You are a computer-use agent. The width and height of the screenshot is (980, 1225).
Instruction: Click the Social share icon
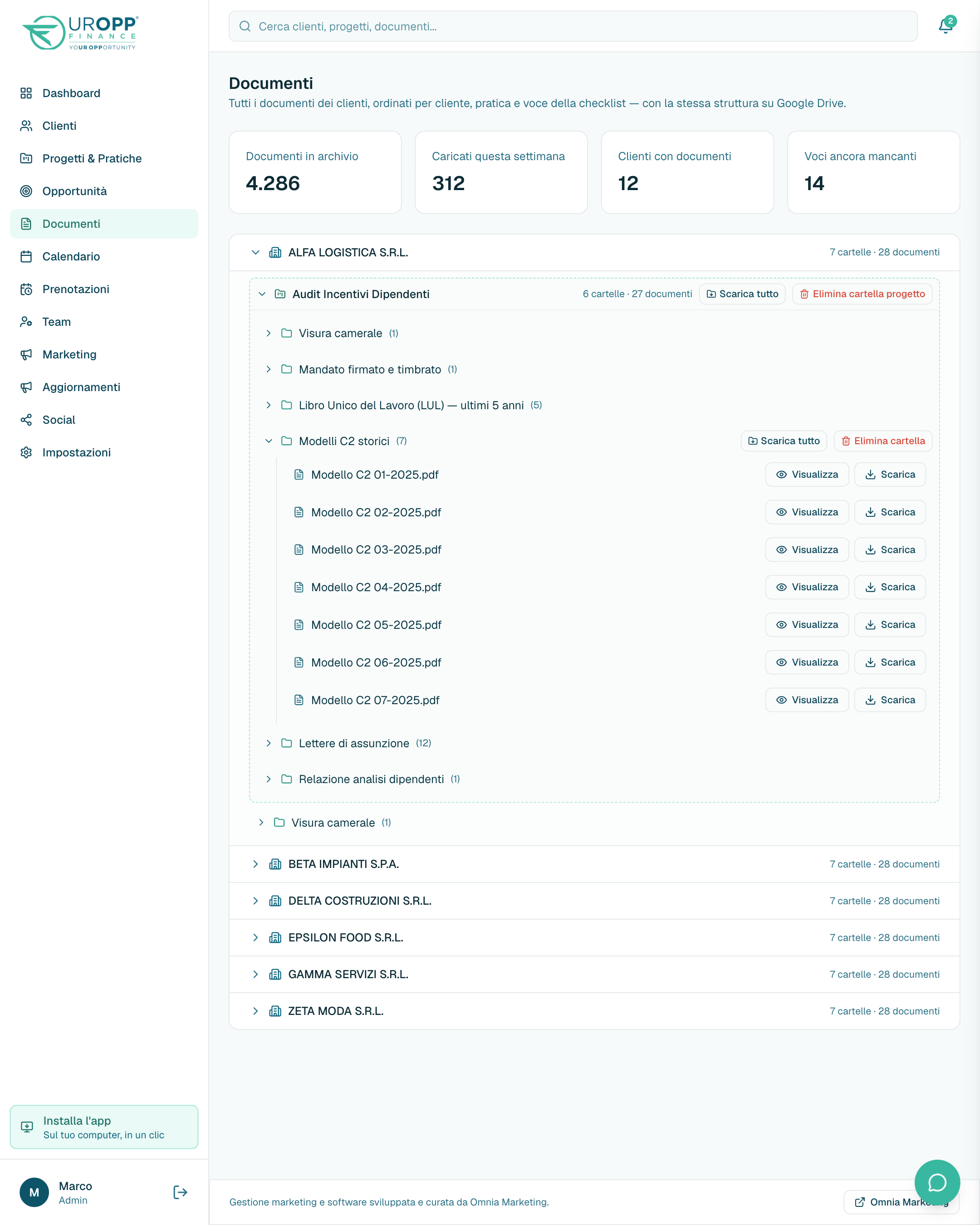click(x=26, y=420)
